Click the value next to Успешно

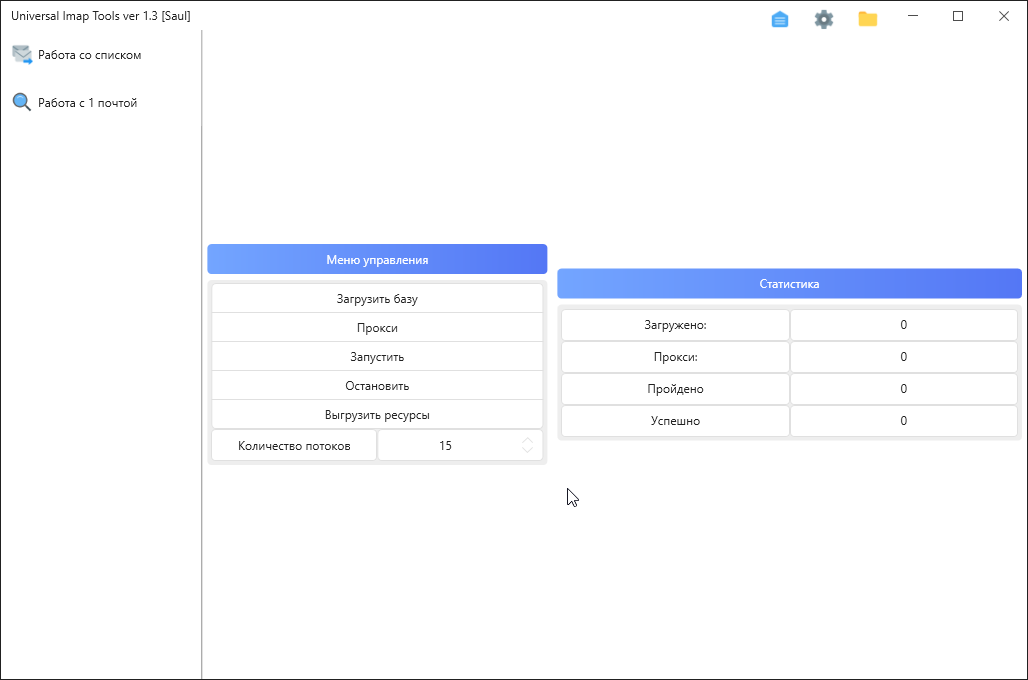tap(903, 421)
